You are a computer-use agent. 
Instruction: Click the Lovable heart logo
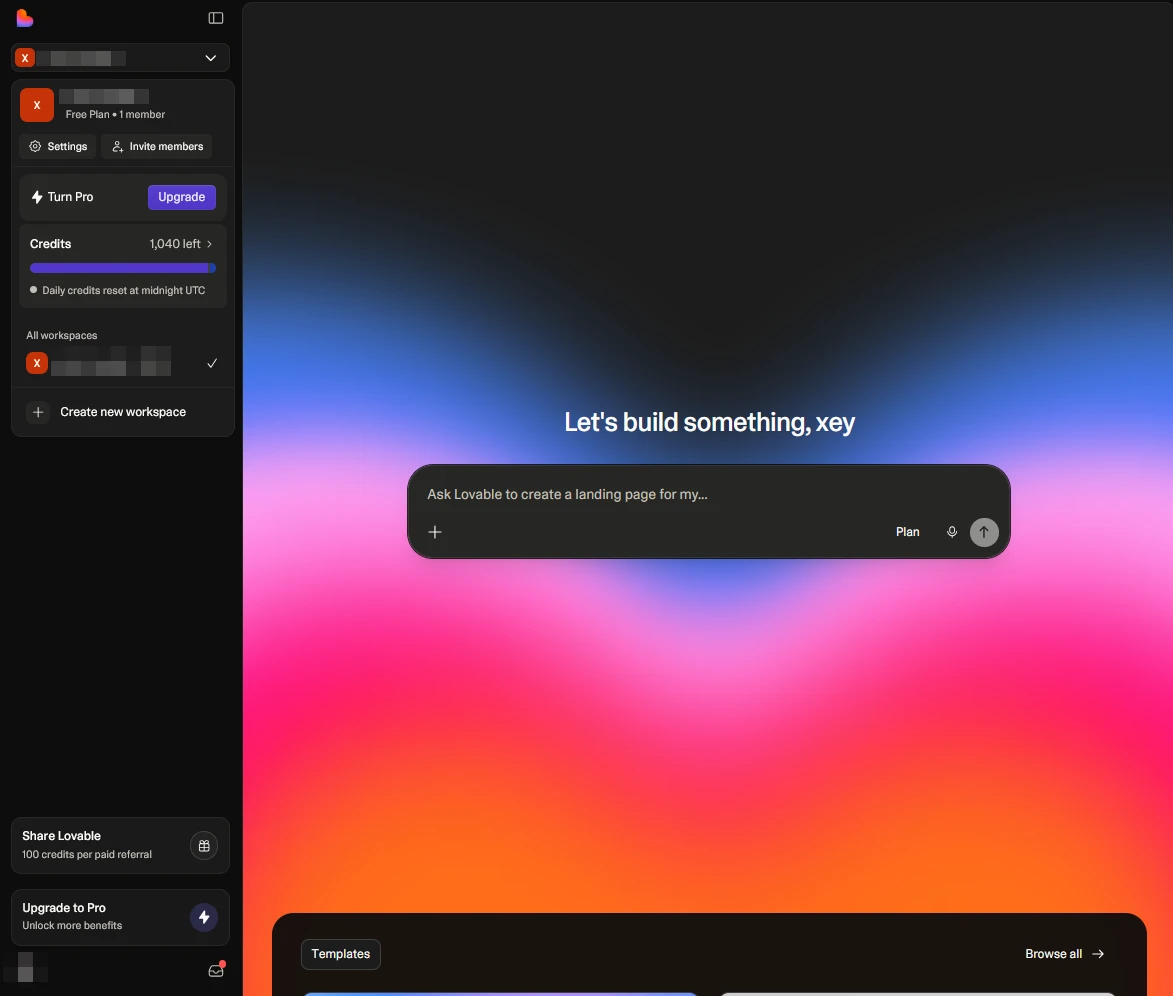(25, 18)
